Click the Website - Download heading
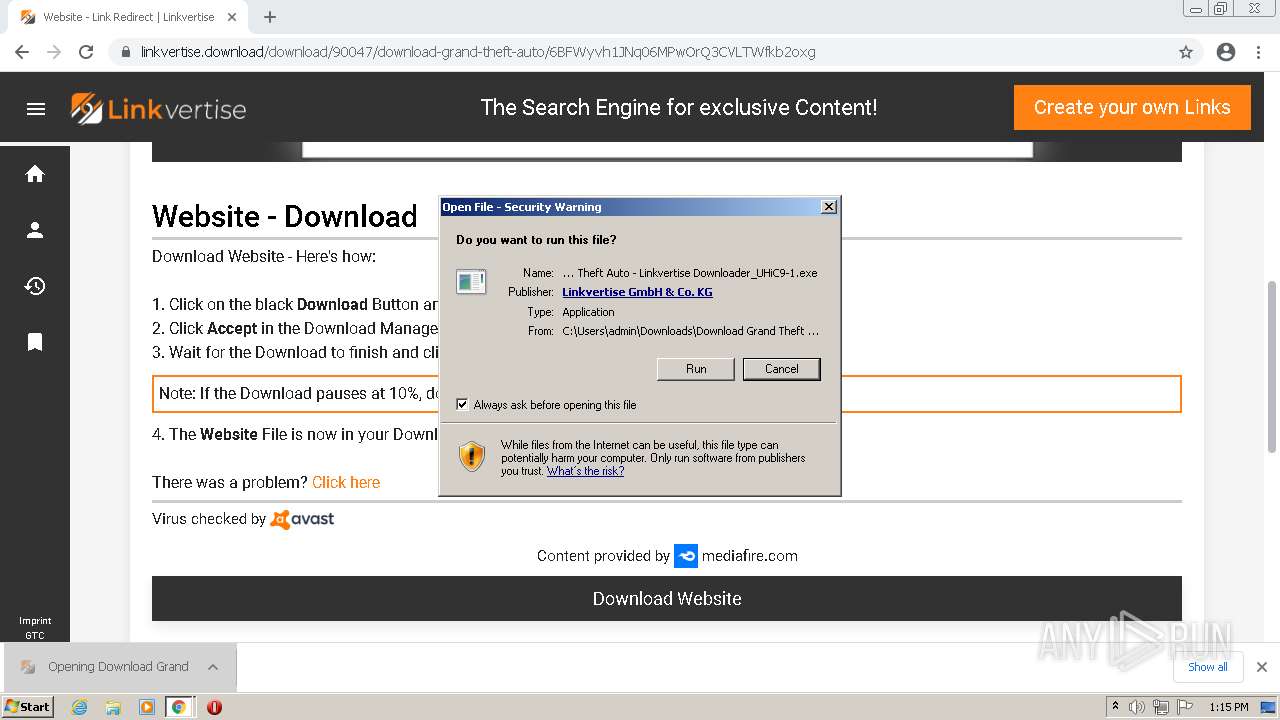 point(285,216)
